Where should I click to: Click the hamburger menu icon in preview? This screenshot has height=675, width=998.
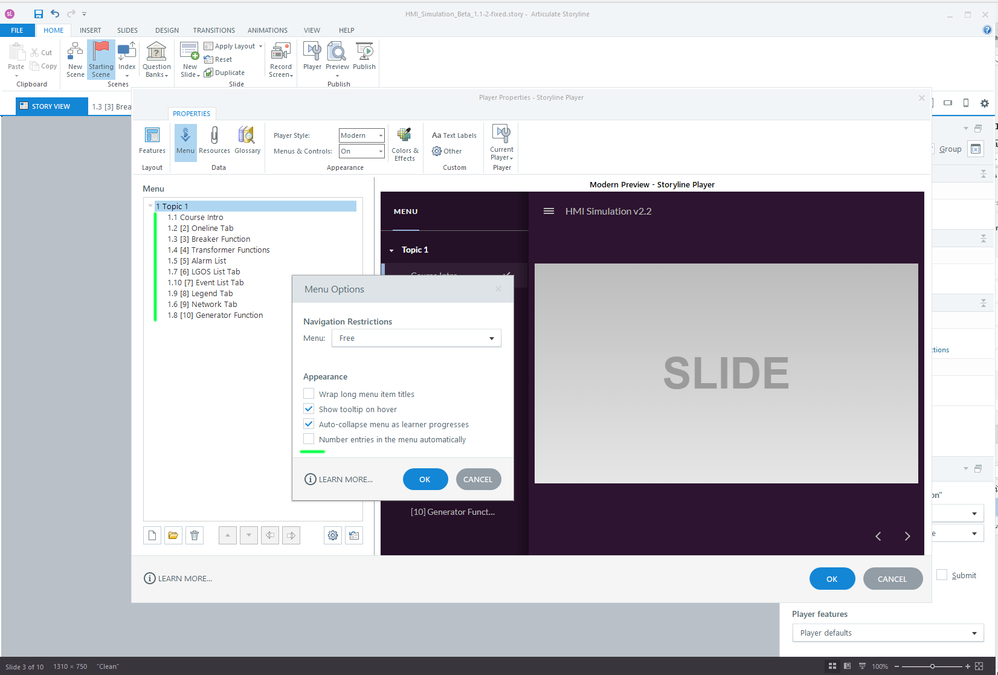(548, 212)
